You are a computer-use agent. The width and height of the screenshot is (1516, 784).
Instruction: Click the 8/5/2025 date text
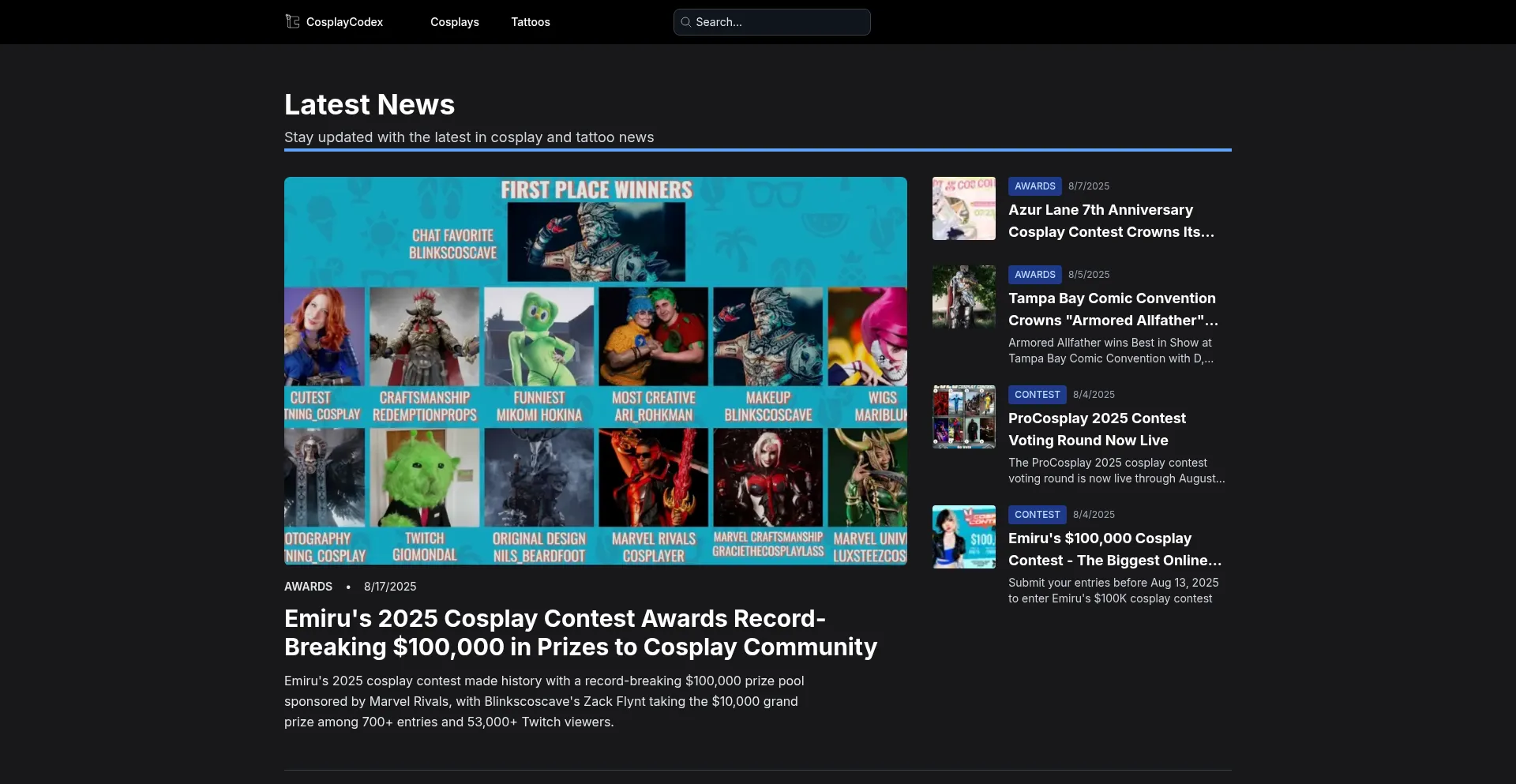[1089, 275]
